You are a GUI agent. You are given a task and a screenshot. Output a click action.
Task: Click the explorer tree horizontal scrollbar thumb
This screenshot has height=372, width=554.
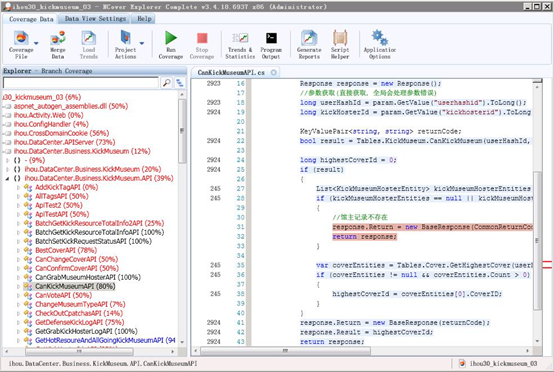point(79,352)
